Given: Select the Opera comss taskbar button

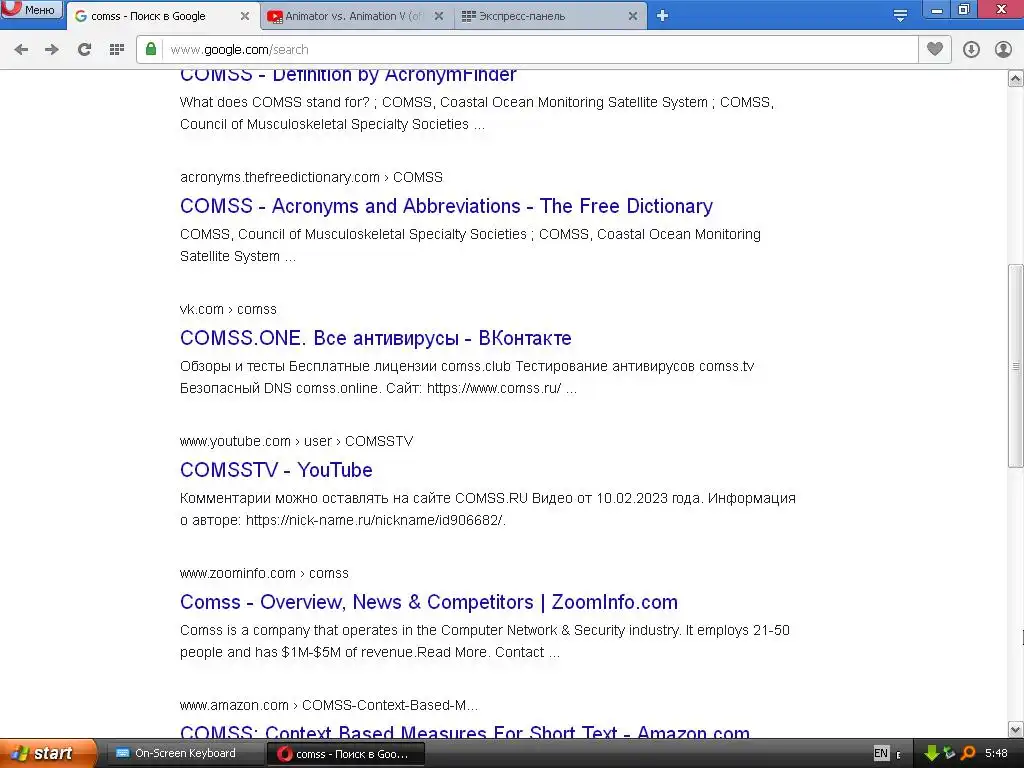Looking at the screenshot, I should (x=346, y=754).
